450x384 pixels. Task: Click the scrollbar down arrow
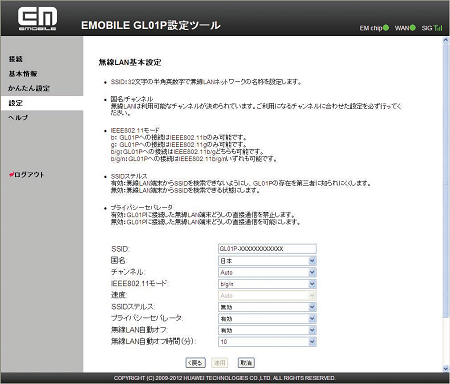click(x=446, y=368)
